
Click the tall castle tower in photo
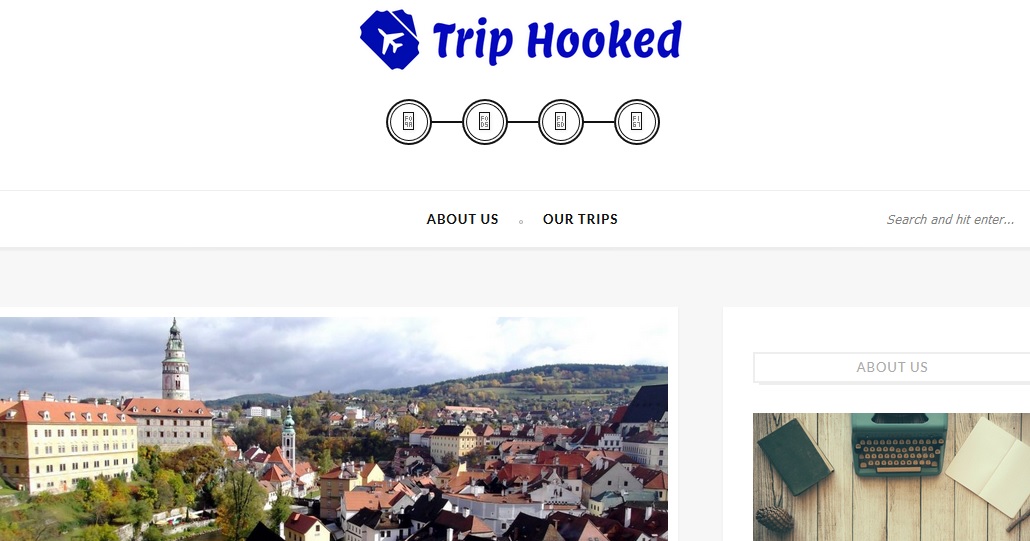[175, 360]
